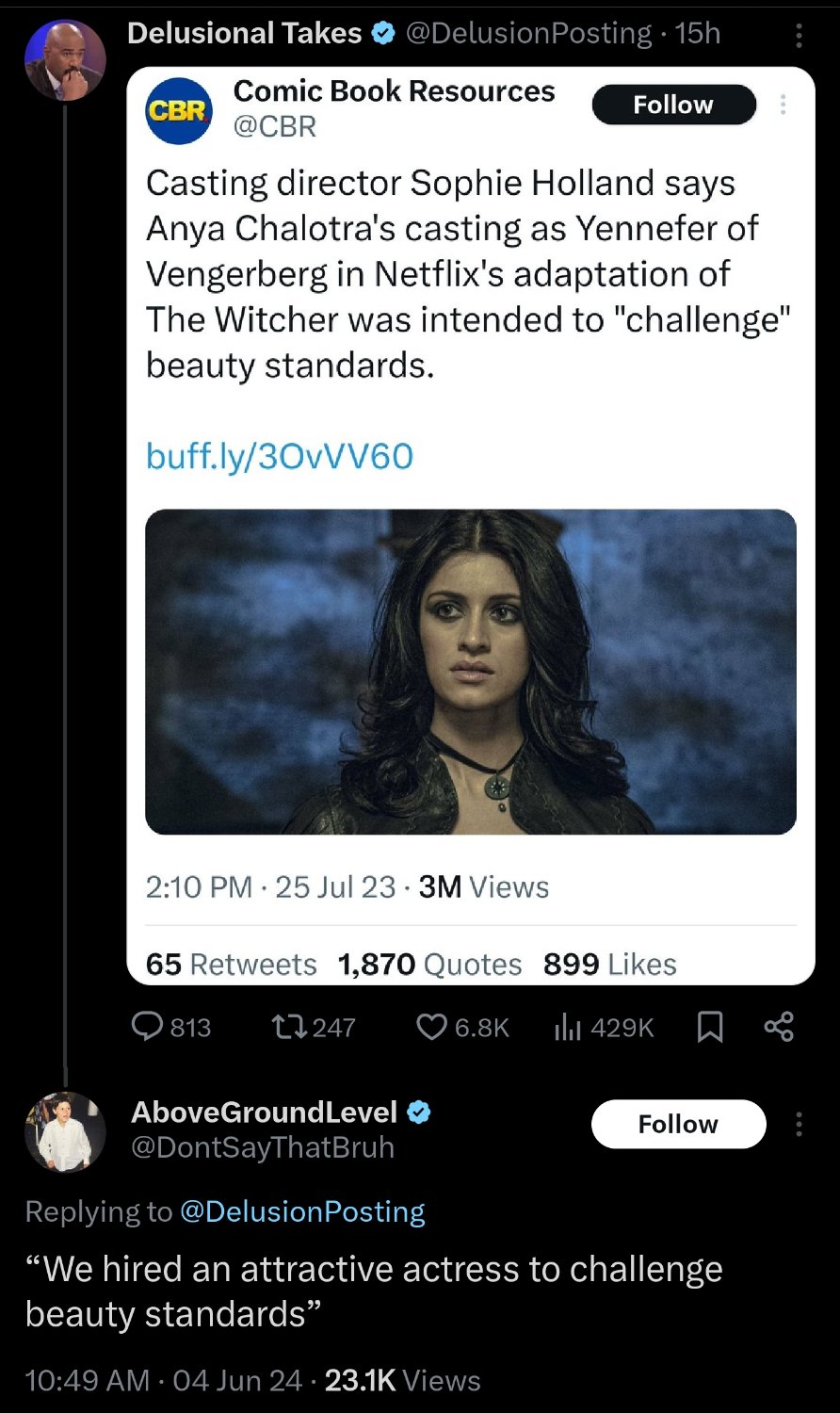Bookmark the Delusional Takes post
Viewport: 840px width, 1413px height.
pos(710,1027)
